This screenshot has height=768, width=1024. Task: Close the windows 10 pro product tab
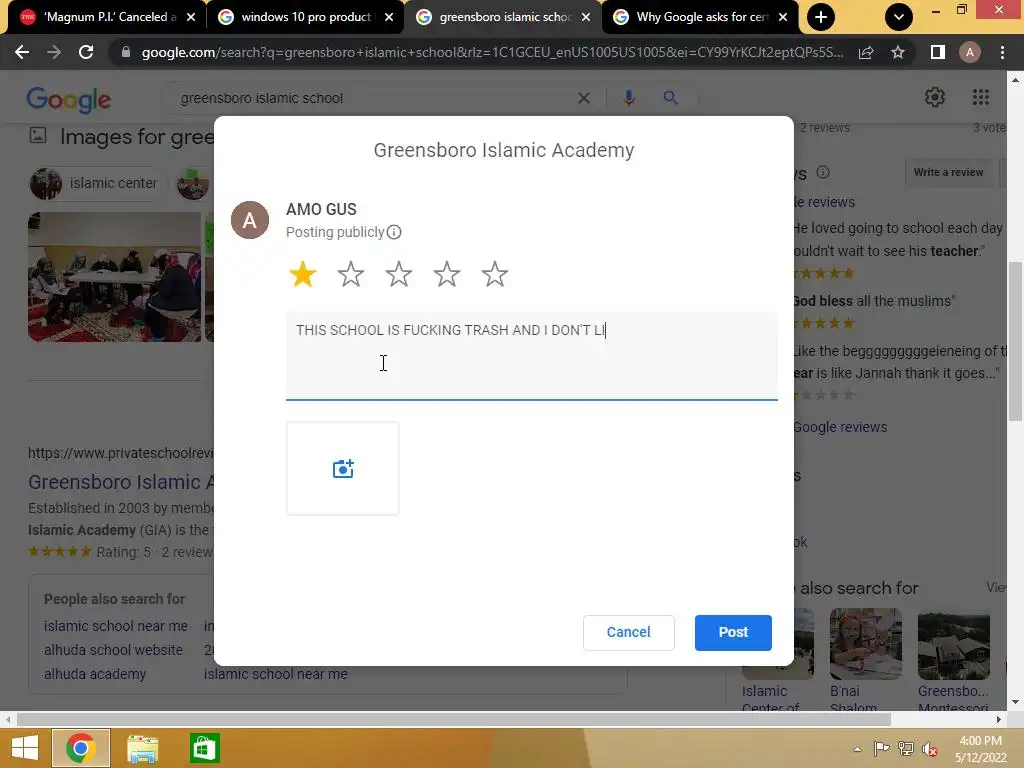(x=389, y=17)
